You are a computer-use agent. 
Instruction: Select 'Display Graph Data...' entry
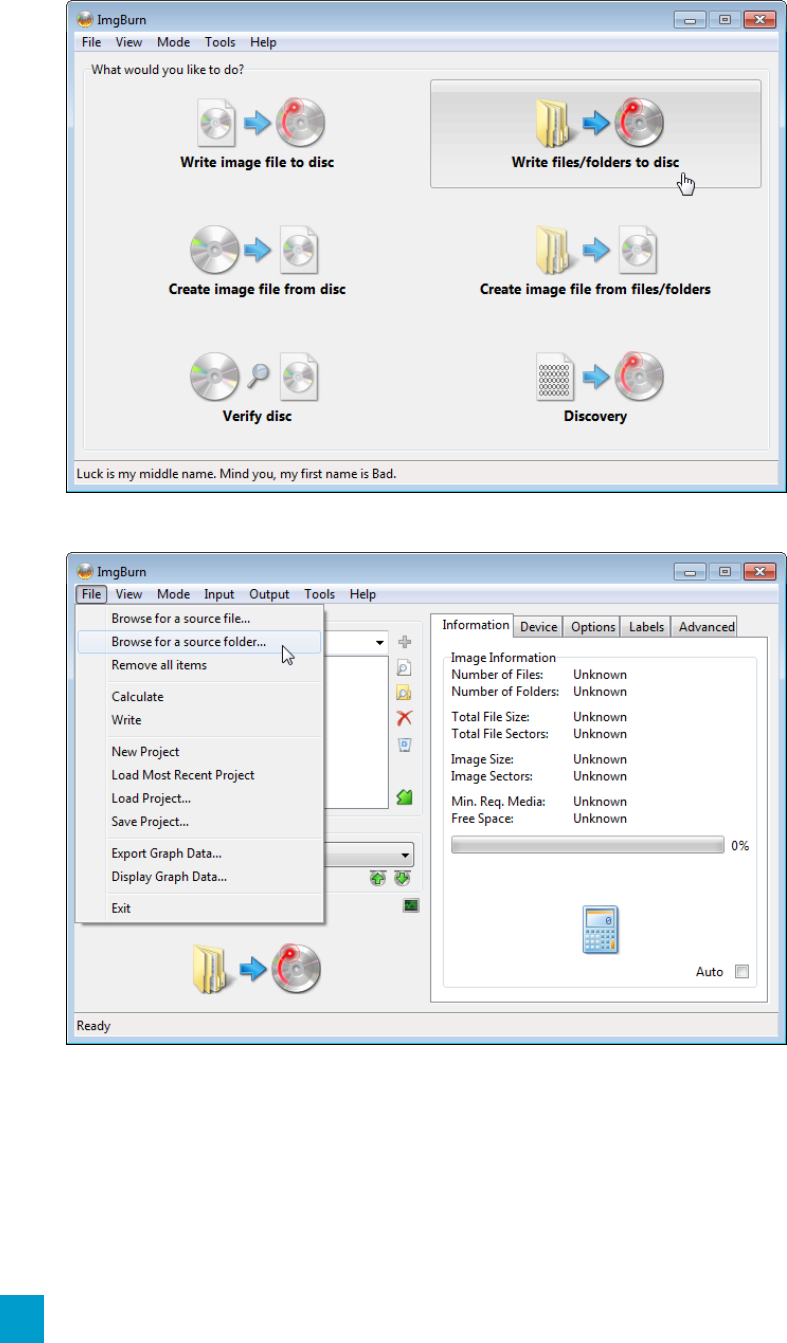(x=200, y=877)
